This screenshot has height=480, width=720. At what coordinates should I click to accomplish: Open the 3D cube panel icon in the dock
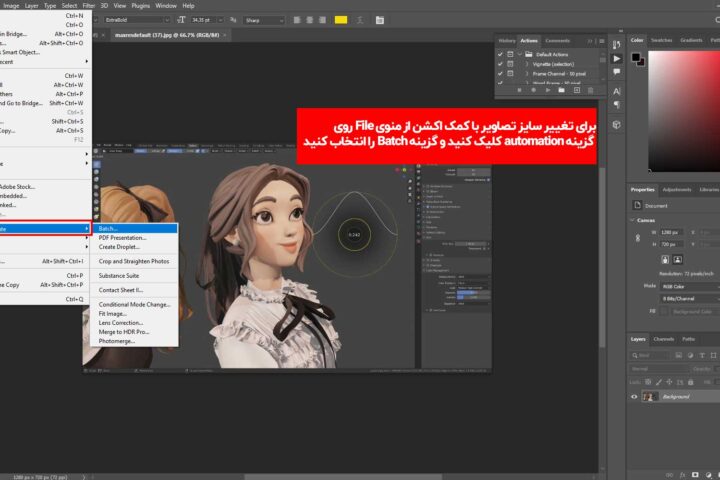[617, 124]
